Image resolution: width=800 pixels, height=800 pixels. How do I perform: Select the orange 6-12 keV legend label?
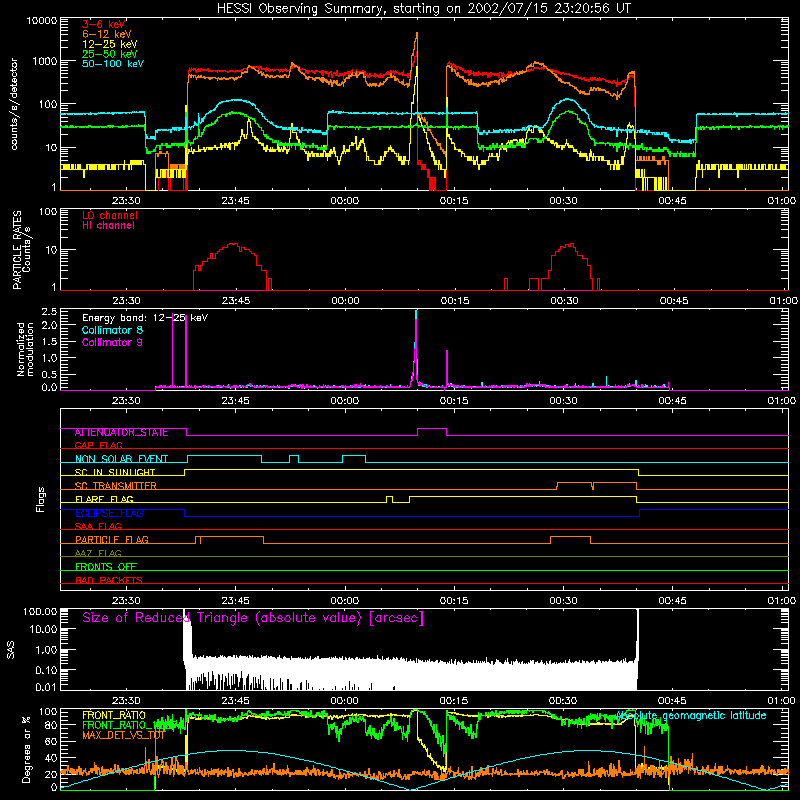107,34
